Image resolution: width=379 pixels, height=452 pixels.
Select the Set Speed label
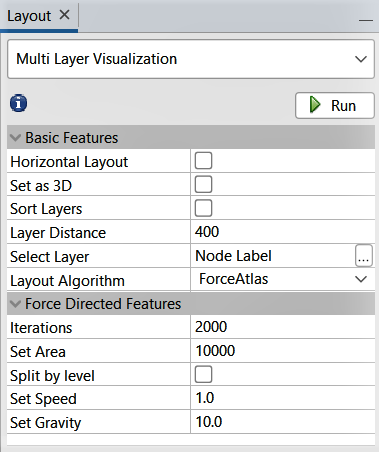(43, 399)
